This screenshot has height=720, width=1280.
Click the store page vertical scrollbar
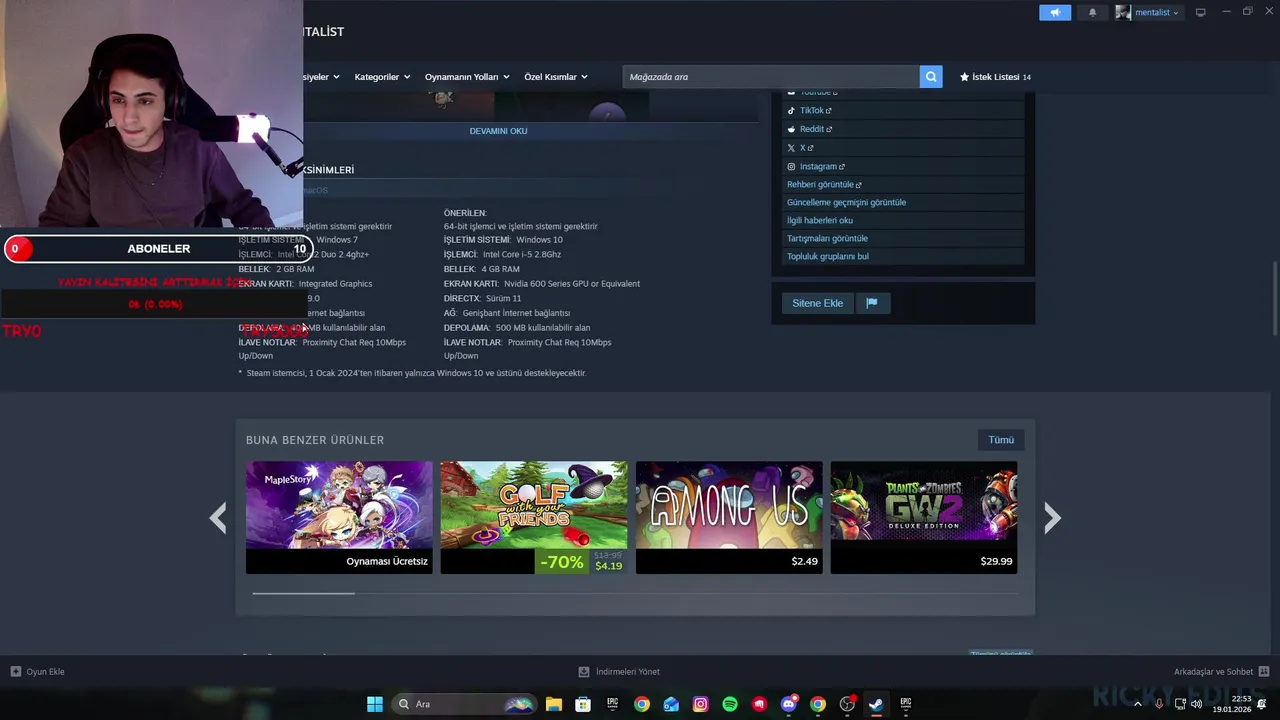point(1274,298)
